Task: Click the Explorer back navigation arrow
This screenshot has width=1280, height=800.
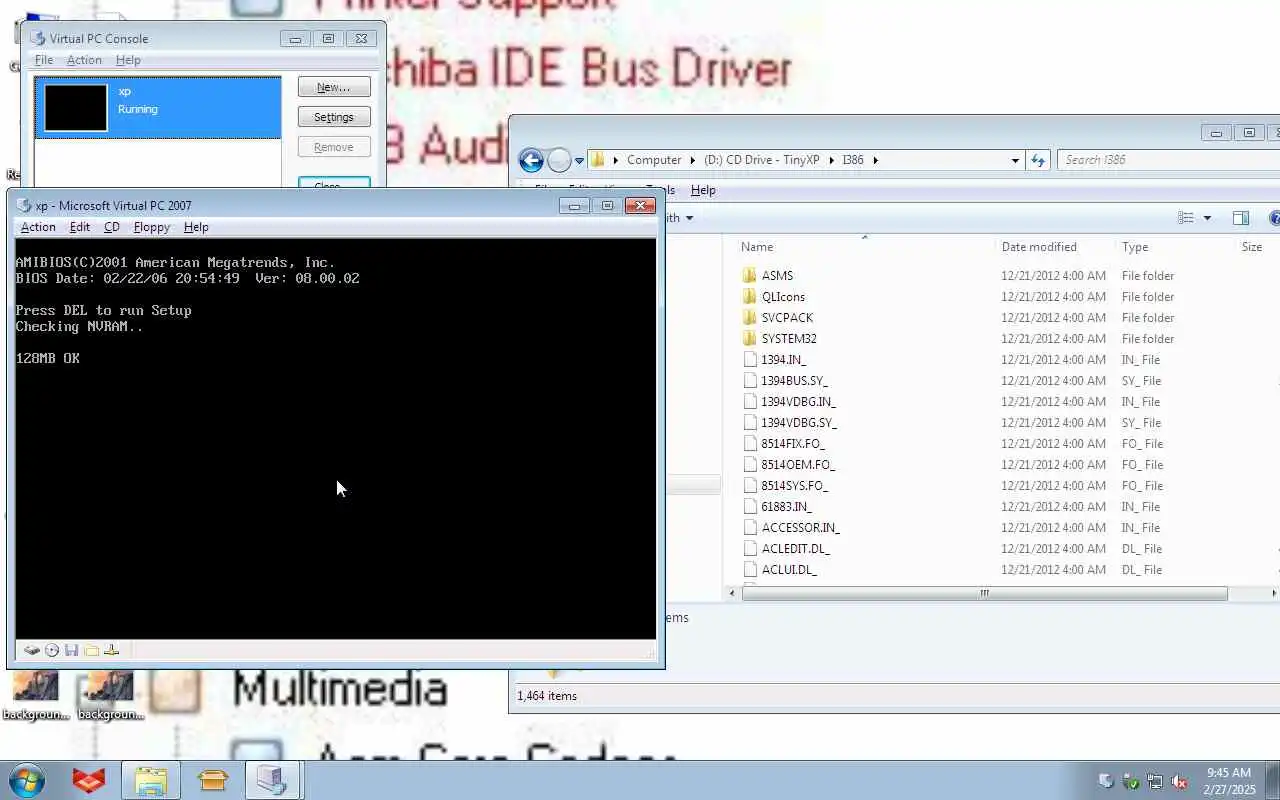Action: point(531,160)
